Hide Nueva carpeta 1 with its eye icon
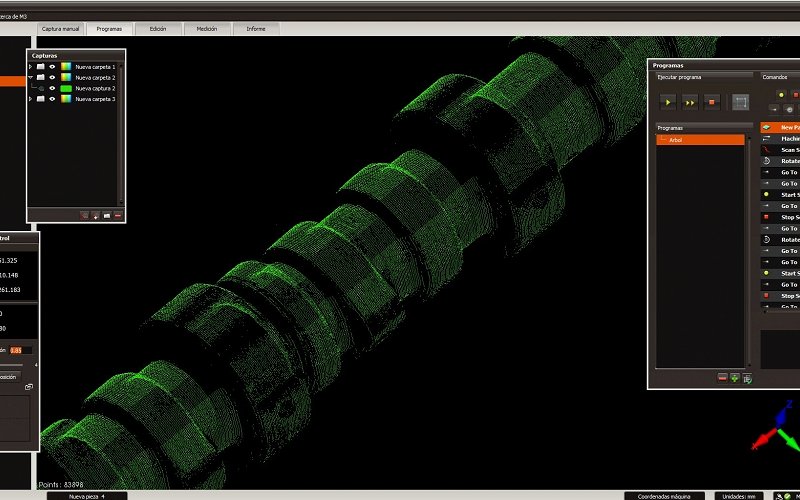This screenshot has width=800, height=500. pyautogui.click(x=52, y=67)
